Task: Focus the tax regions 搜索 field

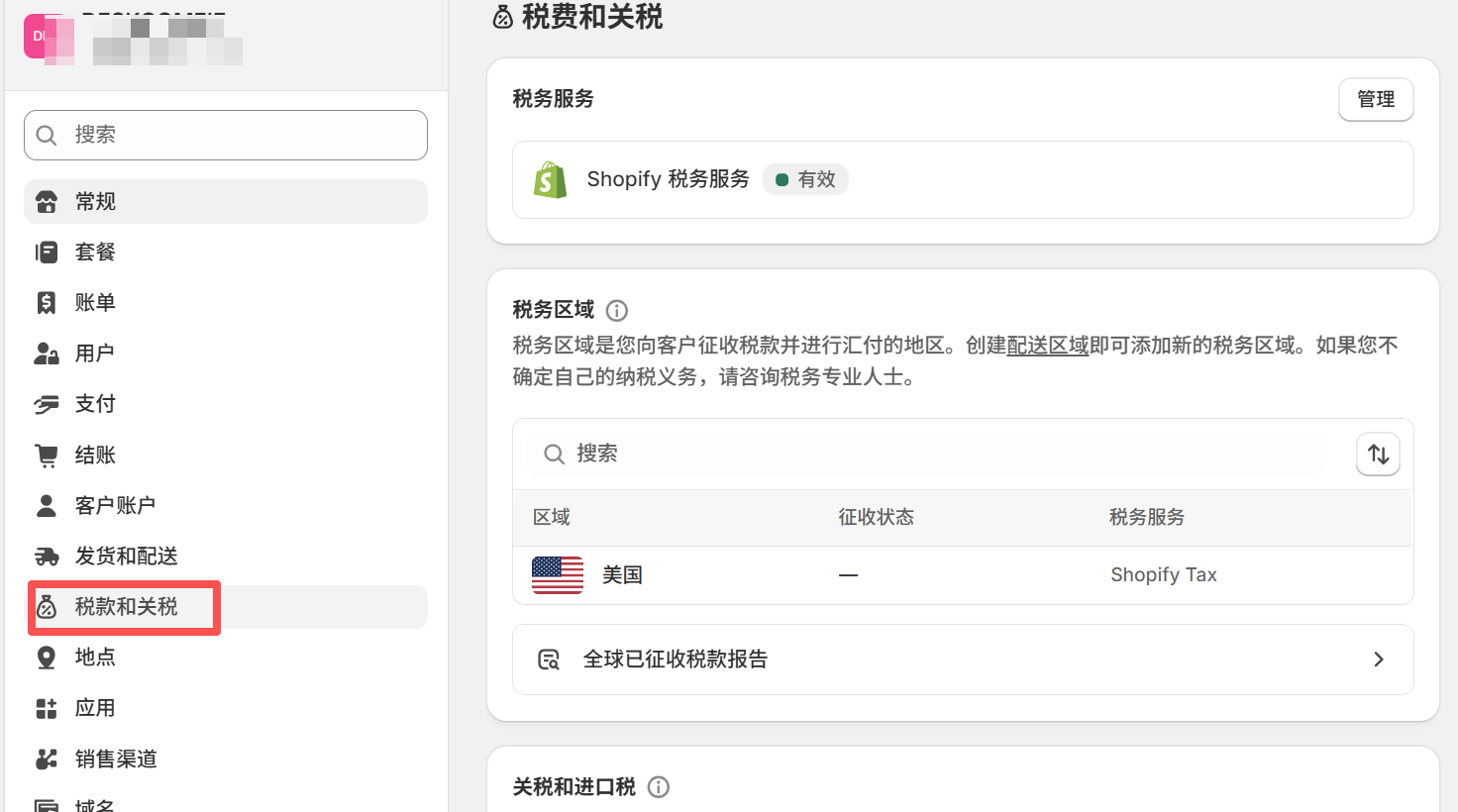Action: (926, 454)
